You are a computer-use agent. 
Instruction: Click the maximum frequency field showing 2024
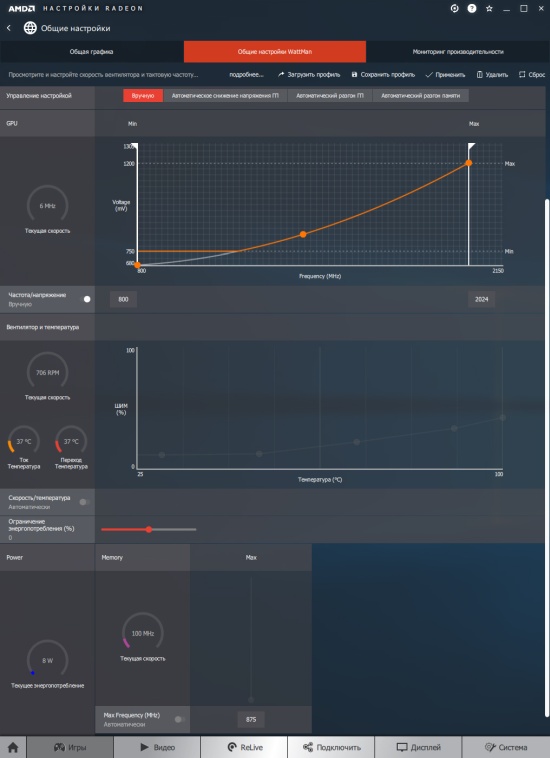click(481, 299)
